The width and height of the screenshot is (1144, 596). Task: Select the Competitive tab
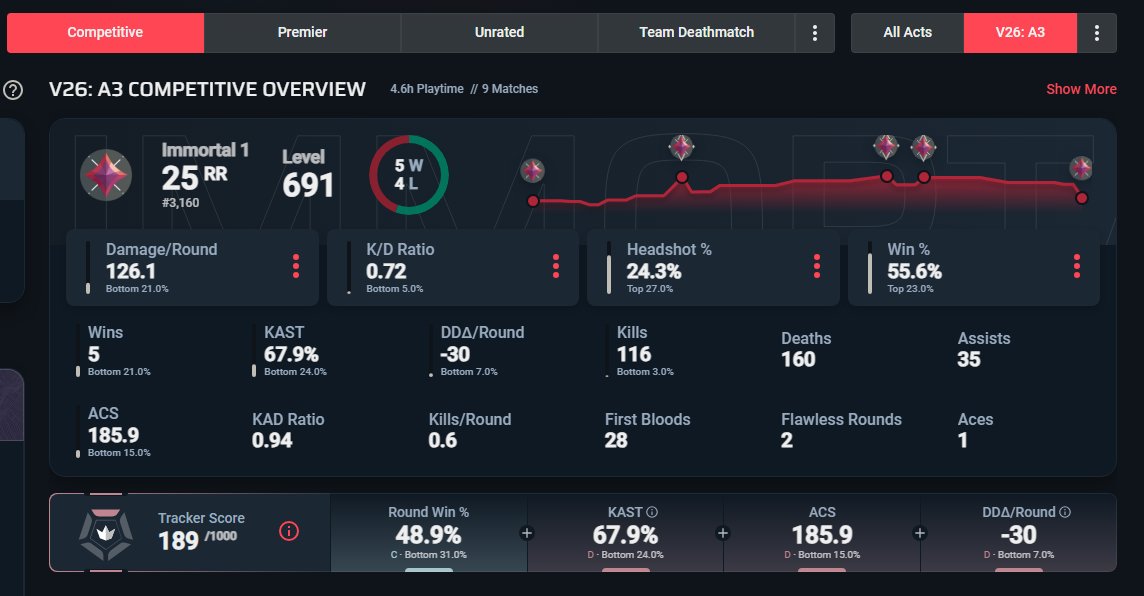[x=105, y=33]
